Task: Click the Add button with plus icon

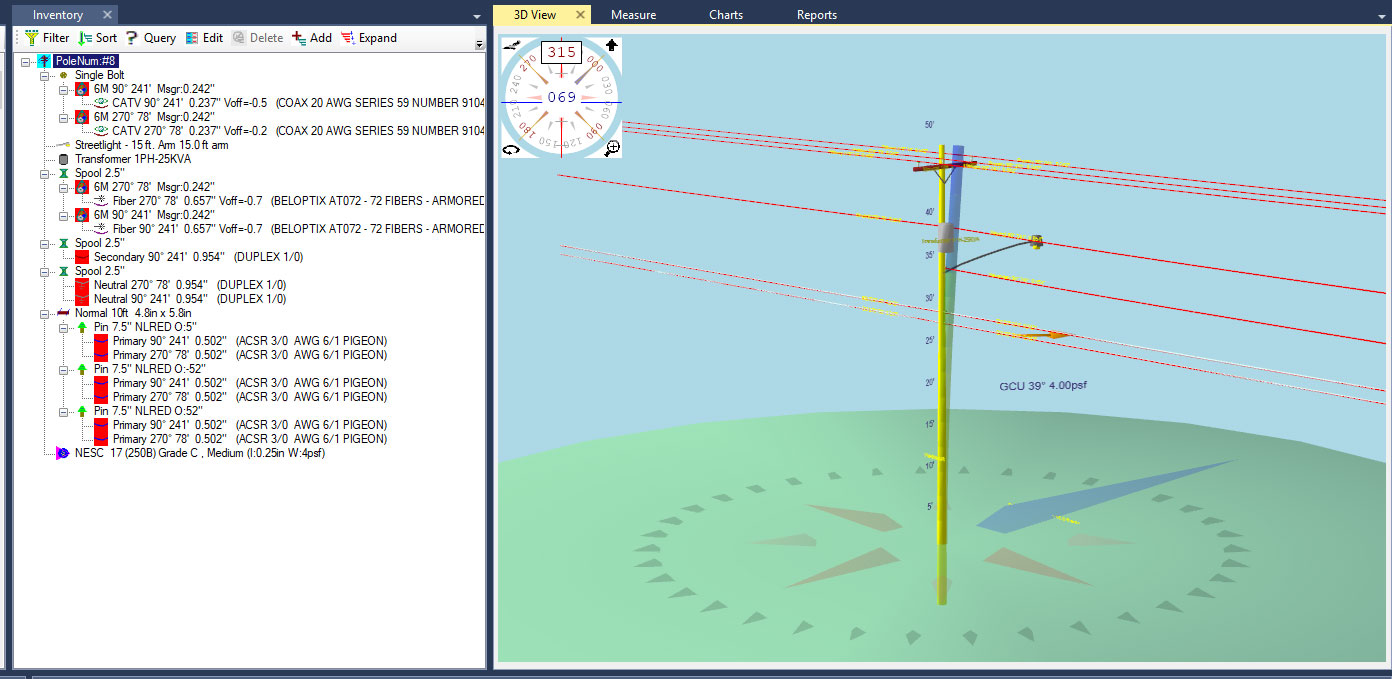Action: pyautogui.click(x=311, y=38)
